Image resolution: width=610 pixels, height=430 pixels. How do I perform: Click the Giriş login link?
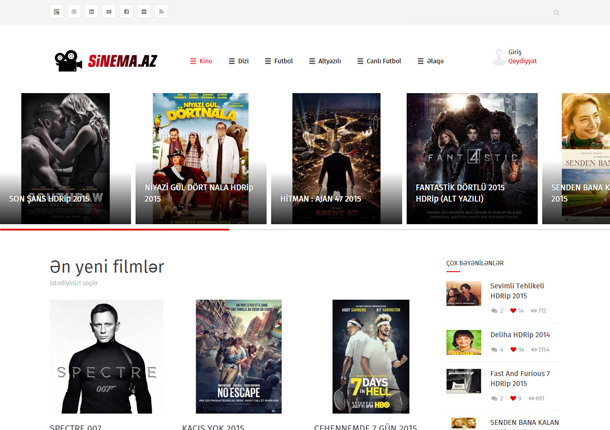(x=515, y=52)
